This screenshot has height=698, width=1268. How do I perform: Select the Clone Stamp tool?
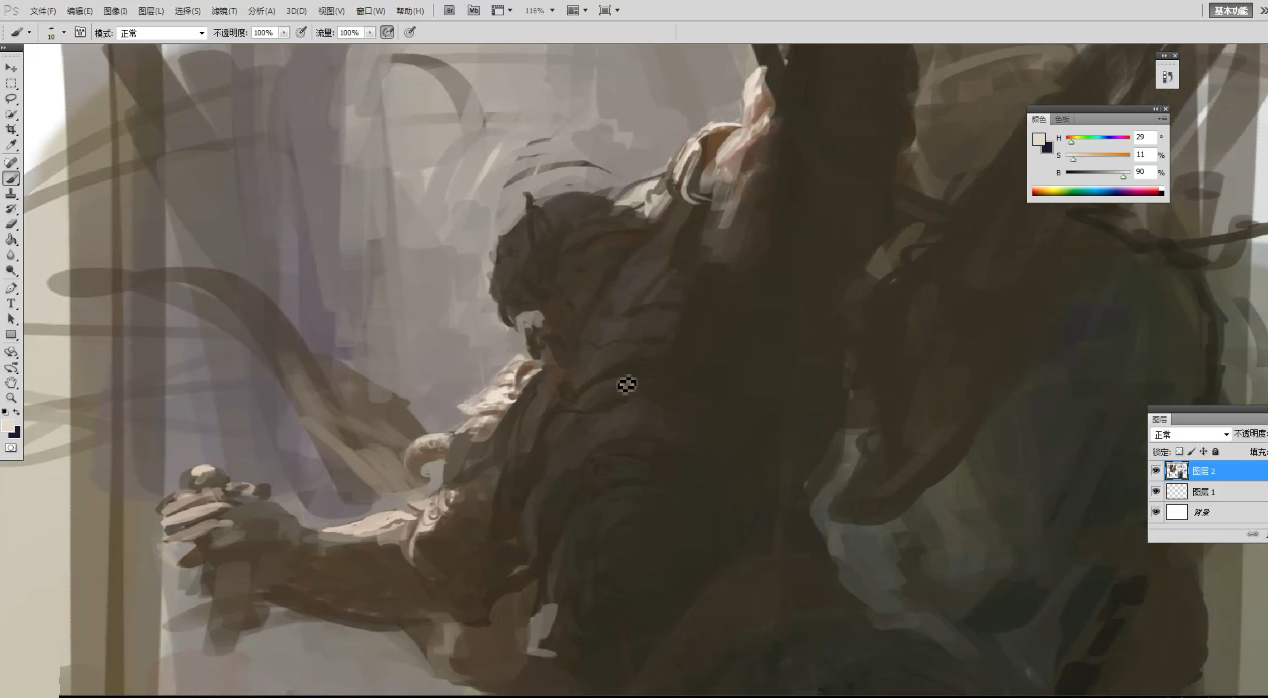coord(12,193)
